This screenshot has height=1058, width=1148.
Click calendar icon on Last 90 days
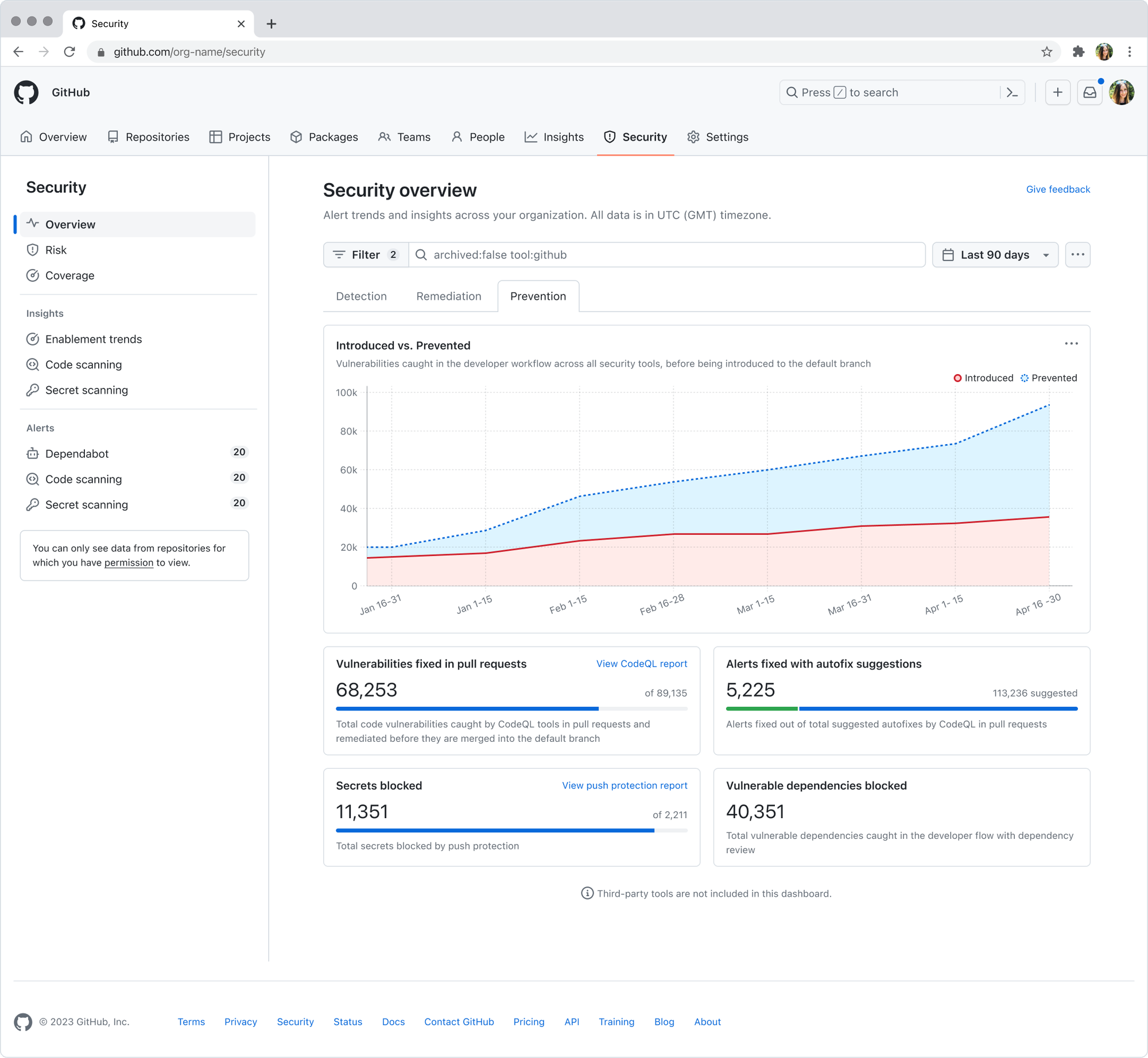(x=948, y=255)
